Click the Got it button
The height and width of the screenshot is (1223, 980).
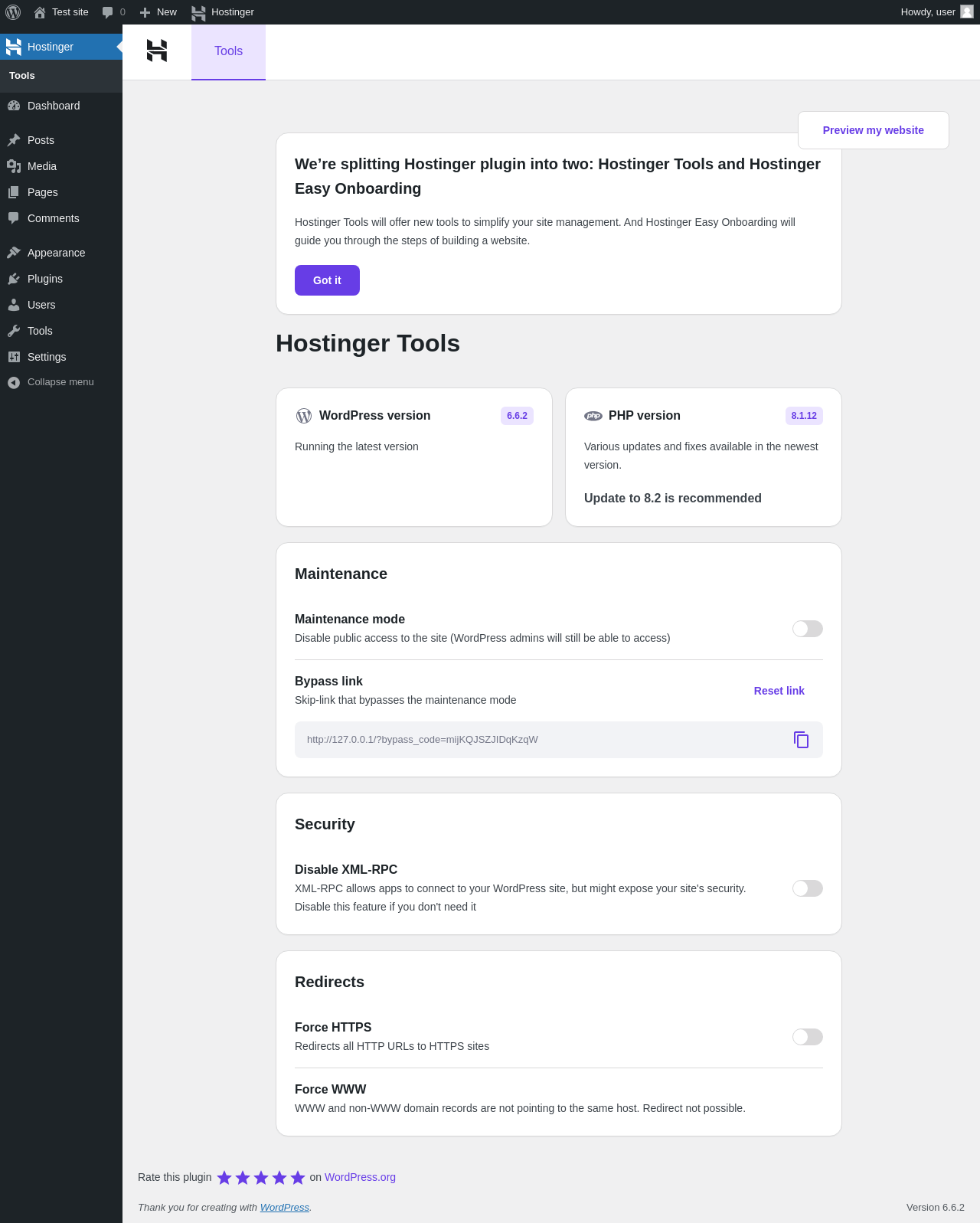(x=327, y=280)
